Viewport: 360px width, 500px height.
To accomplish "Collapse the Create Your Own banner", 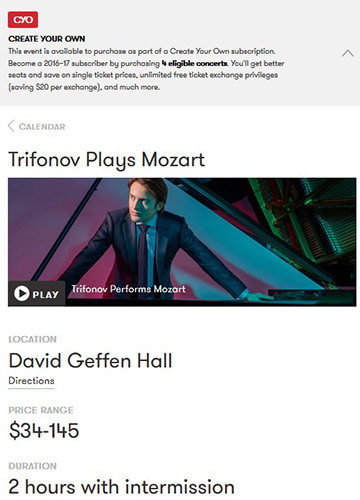I will coord(347,53).
